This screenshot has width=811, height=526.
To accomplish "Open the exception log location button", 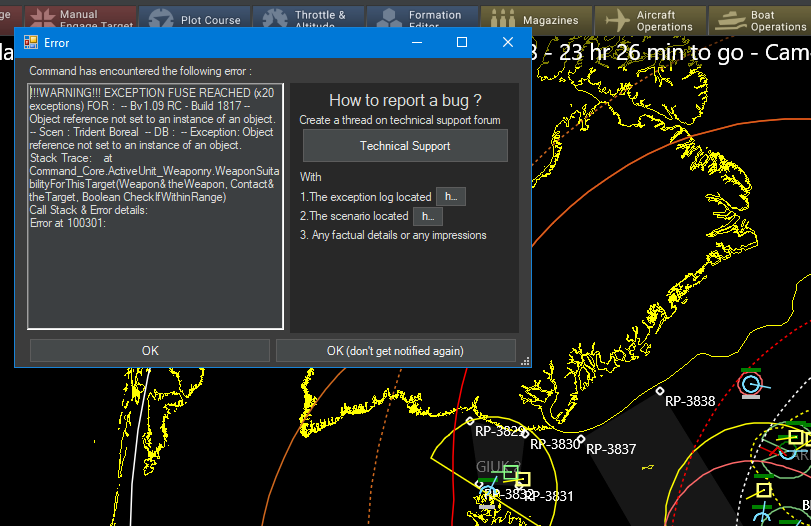I will point(451,197).
